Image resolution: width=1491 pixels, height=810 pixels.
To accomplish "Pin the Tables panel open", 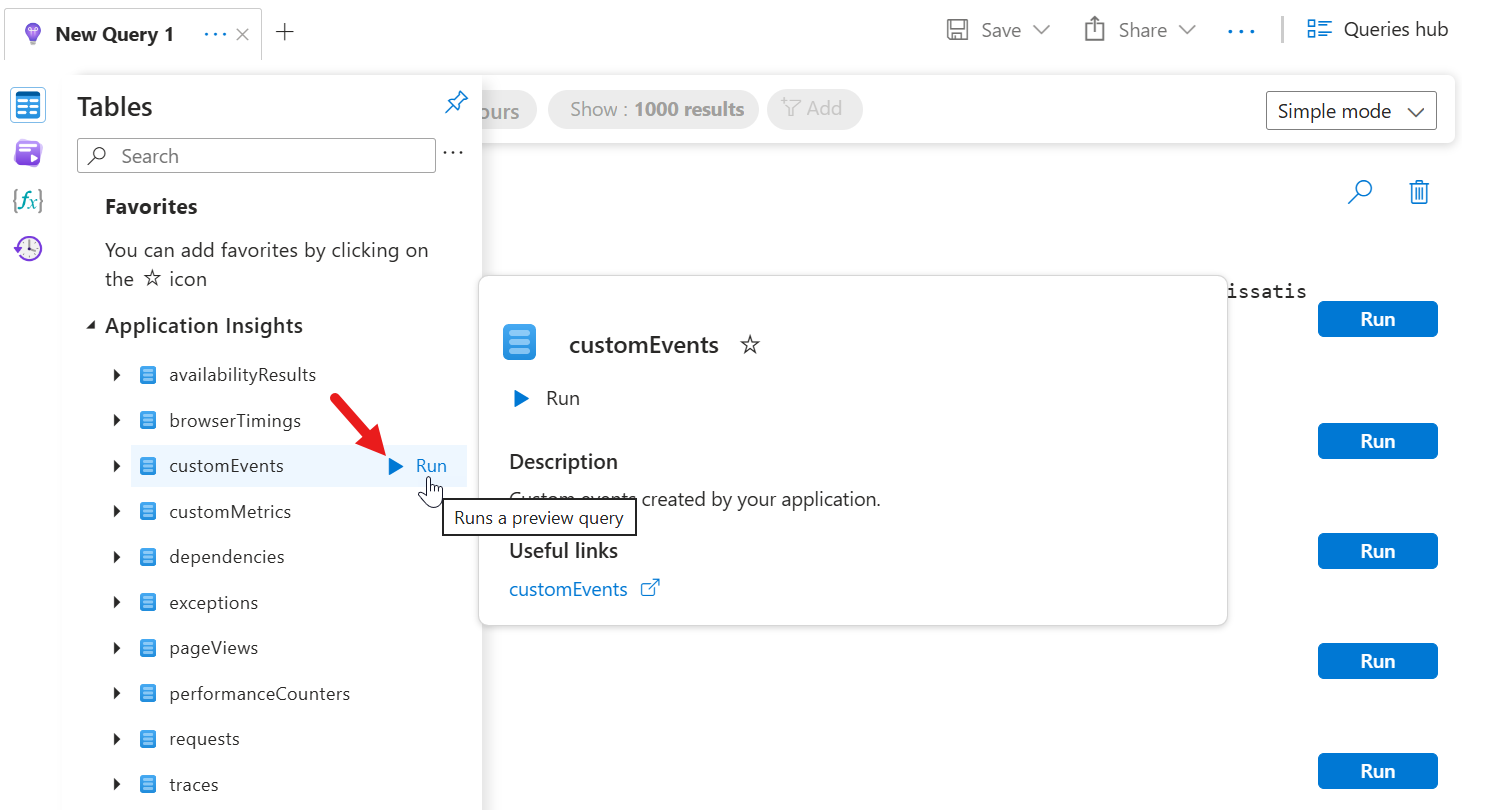I will 456,102.
